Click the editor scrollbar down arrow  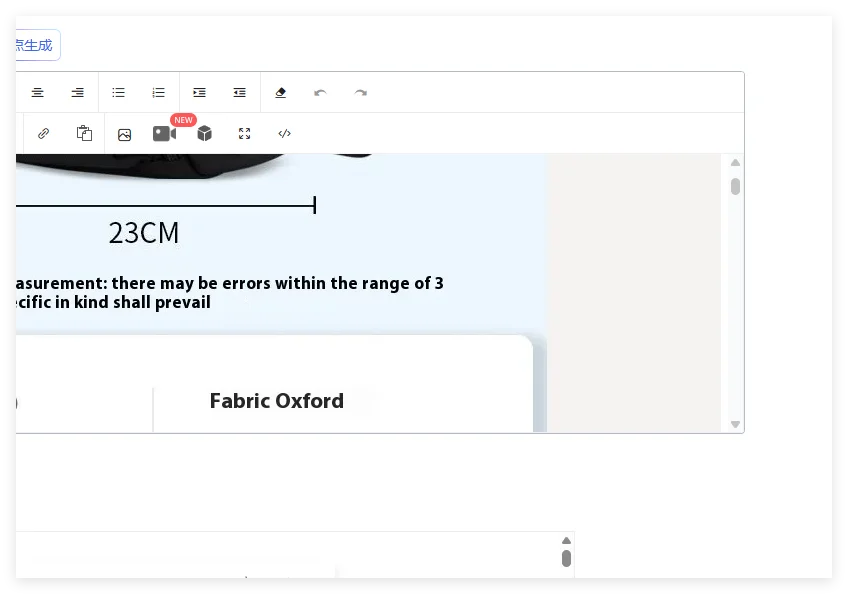tap(735, 424)
